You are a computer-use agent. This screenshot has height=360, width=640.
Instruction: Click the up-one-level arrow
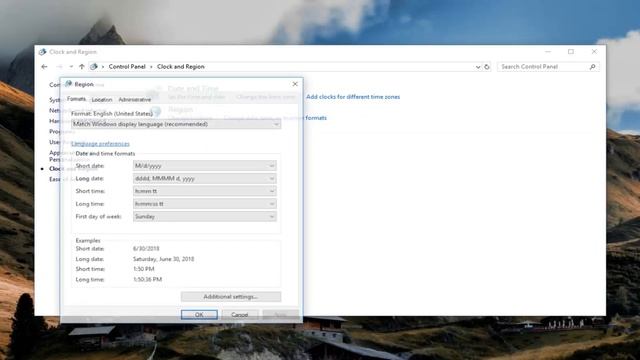pyautogui.click(x=82, y=67)
